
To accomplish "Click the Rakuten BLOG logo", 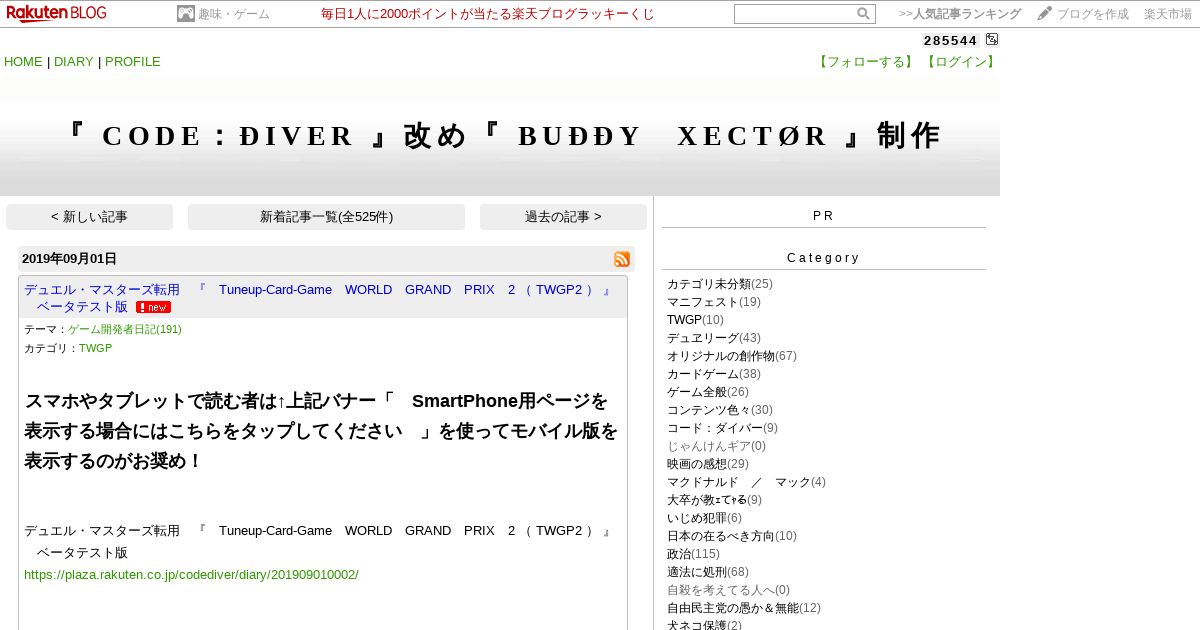I will pyautogui.click(x=56, y=13).
